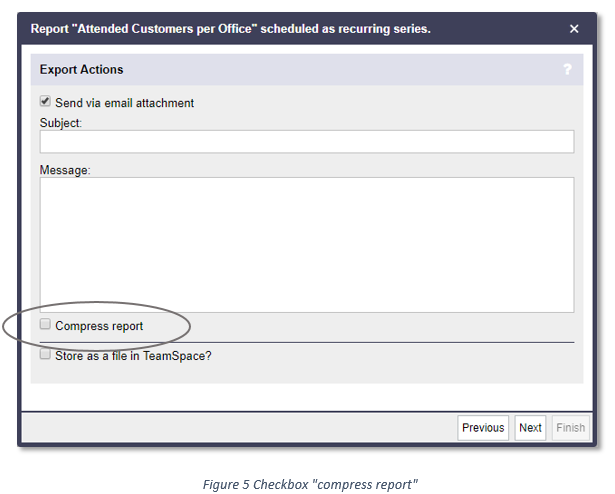Screen dimensions: 615x494
Task: Click the "Store as a file in TeamSpace?" label
Action: tap(133, 356)
